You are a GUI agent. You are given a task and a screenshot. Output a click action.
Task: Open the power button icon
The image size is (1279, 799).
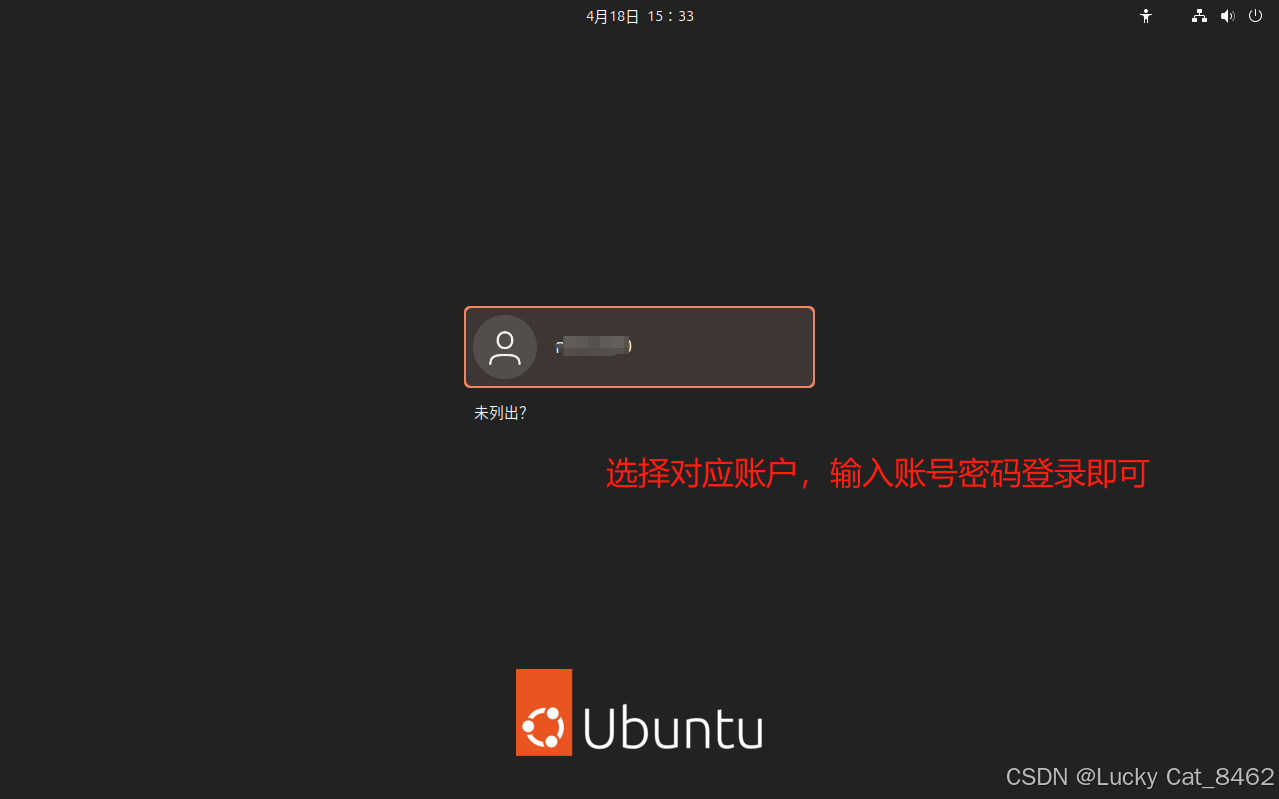[1255, 16]
